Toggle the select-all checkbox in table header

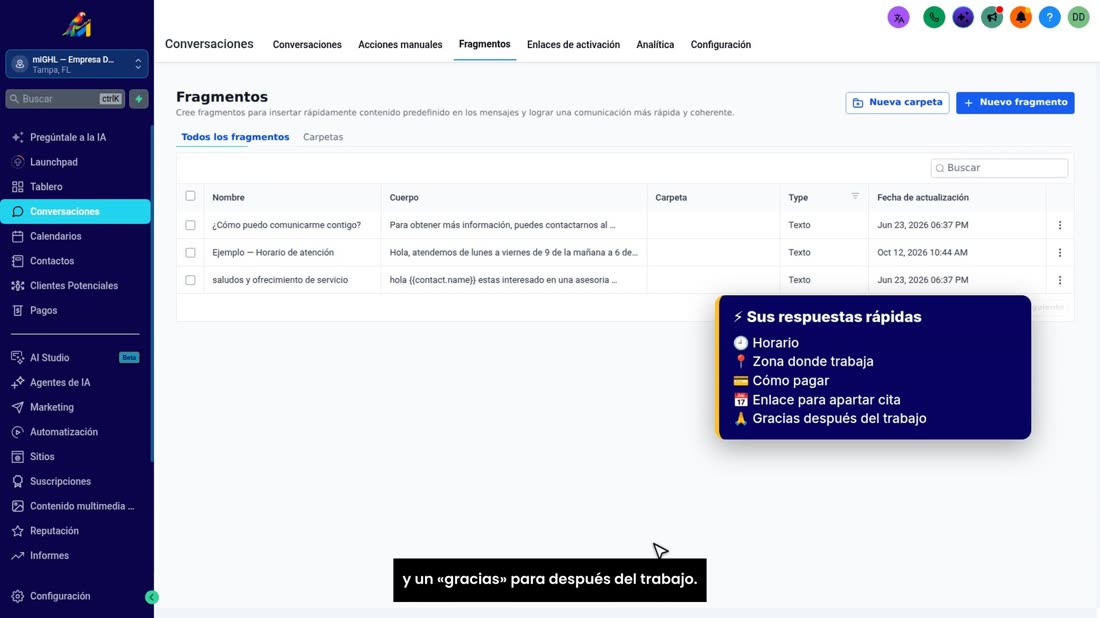[190, 196]
